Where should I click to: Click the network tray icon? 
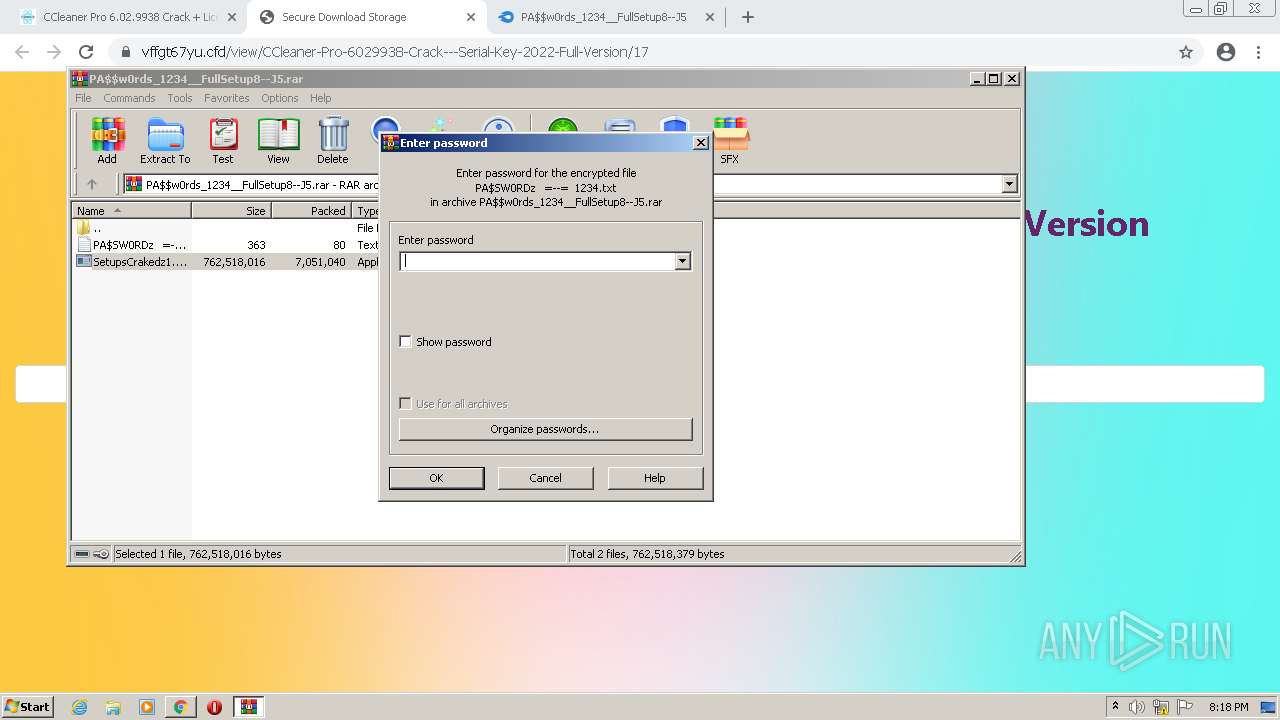point(1161,707)
